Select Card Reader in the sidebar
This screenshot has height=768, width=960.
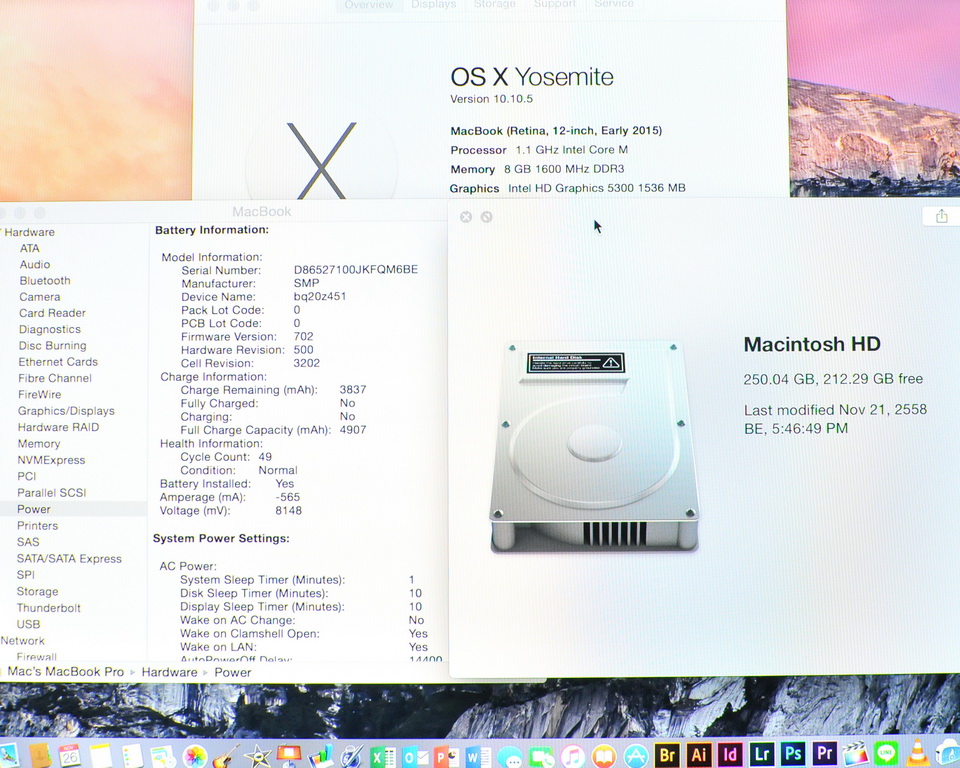[x=52, y=313]
